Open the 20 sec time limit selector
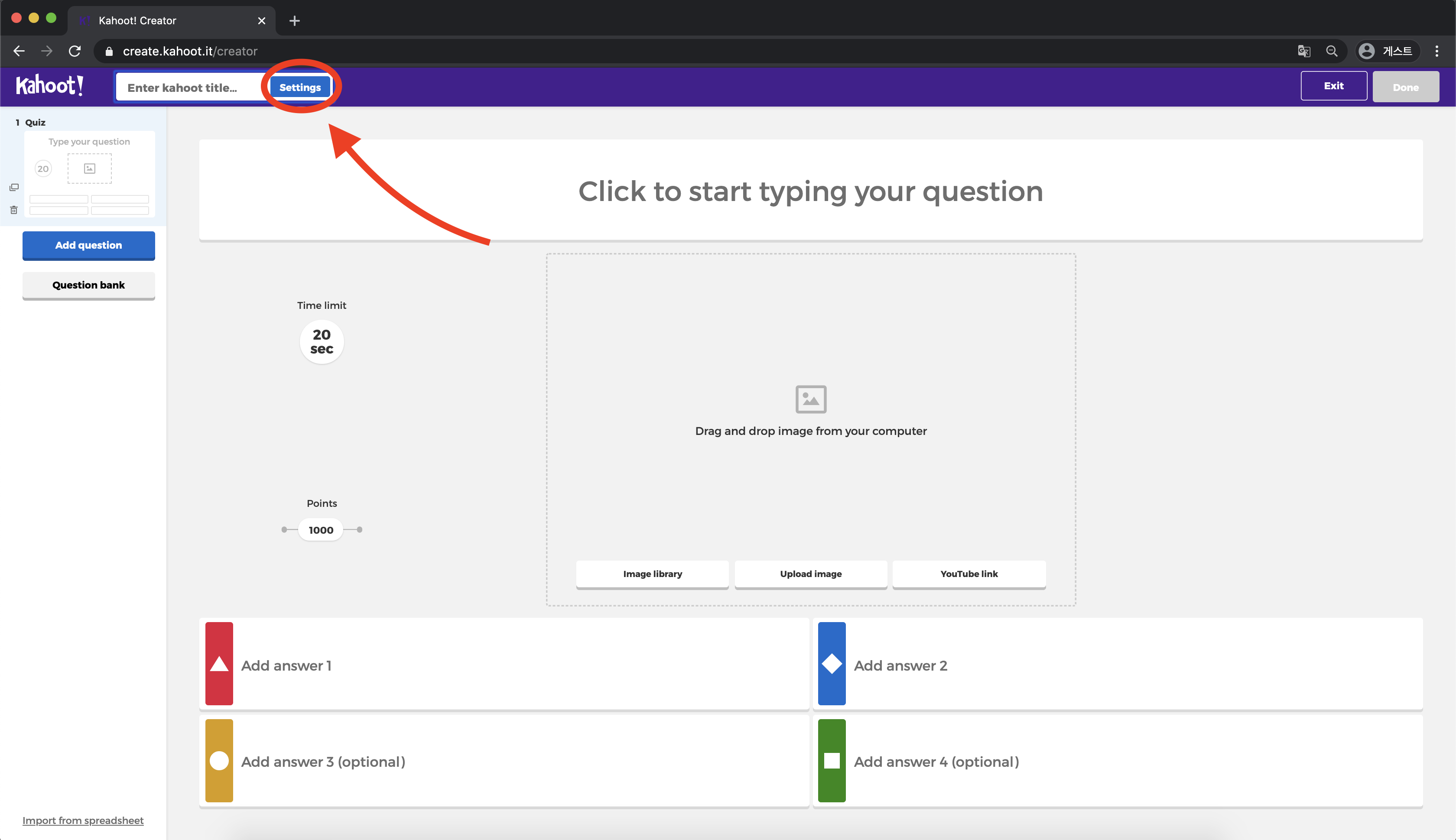 tap(322, 341)
